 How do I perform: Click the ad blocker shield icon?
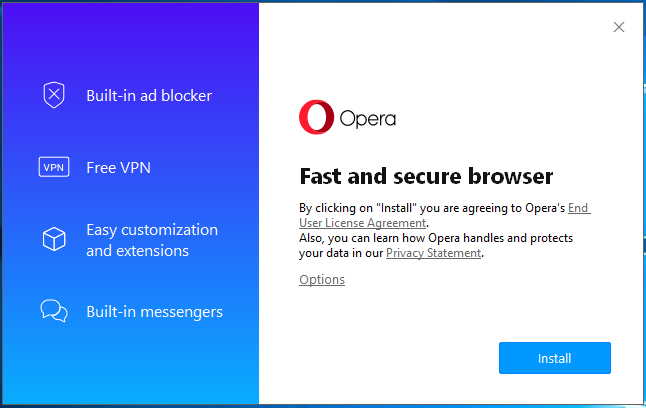click(x=54, y=95)
